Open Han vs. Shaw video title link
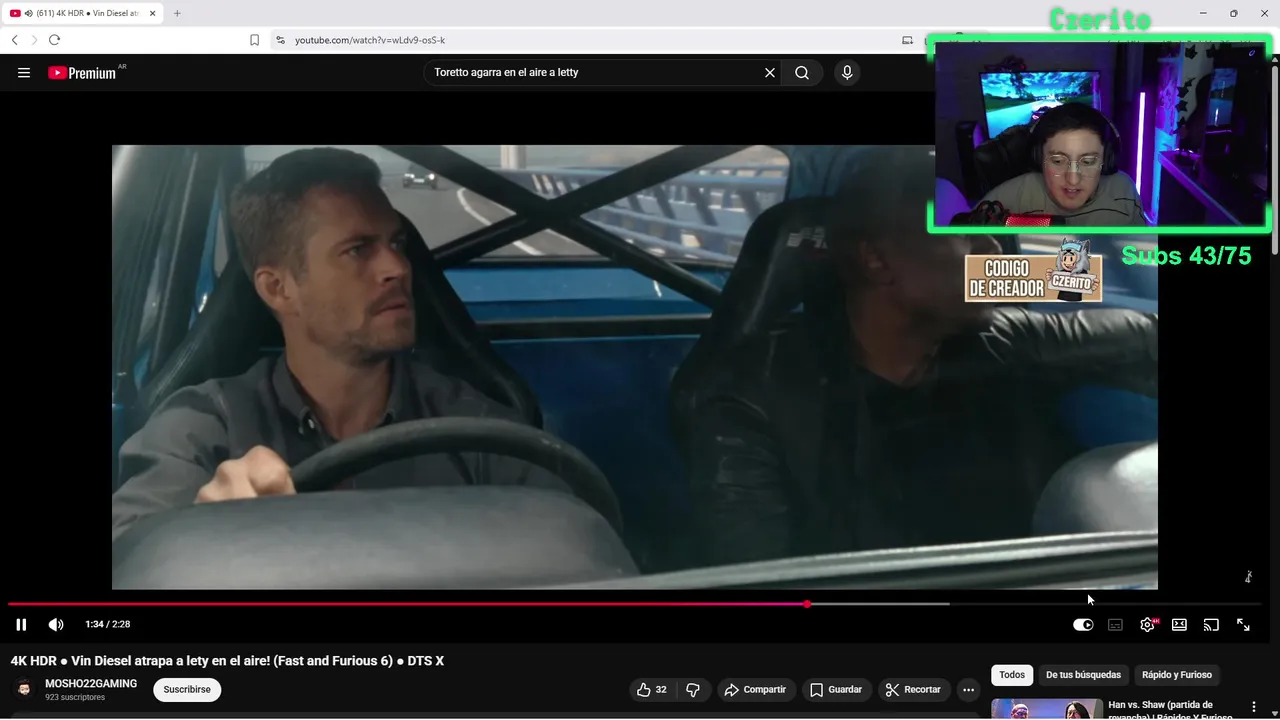The image size is (1280, 720). point(1172,710)
